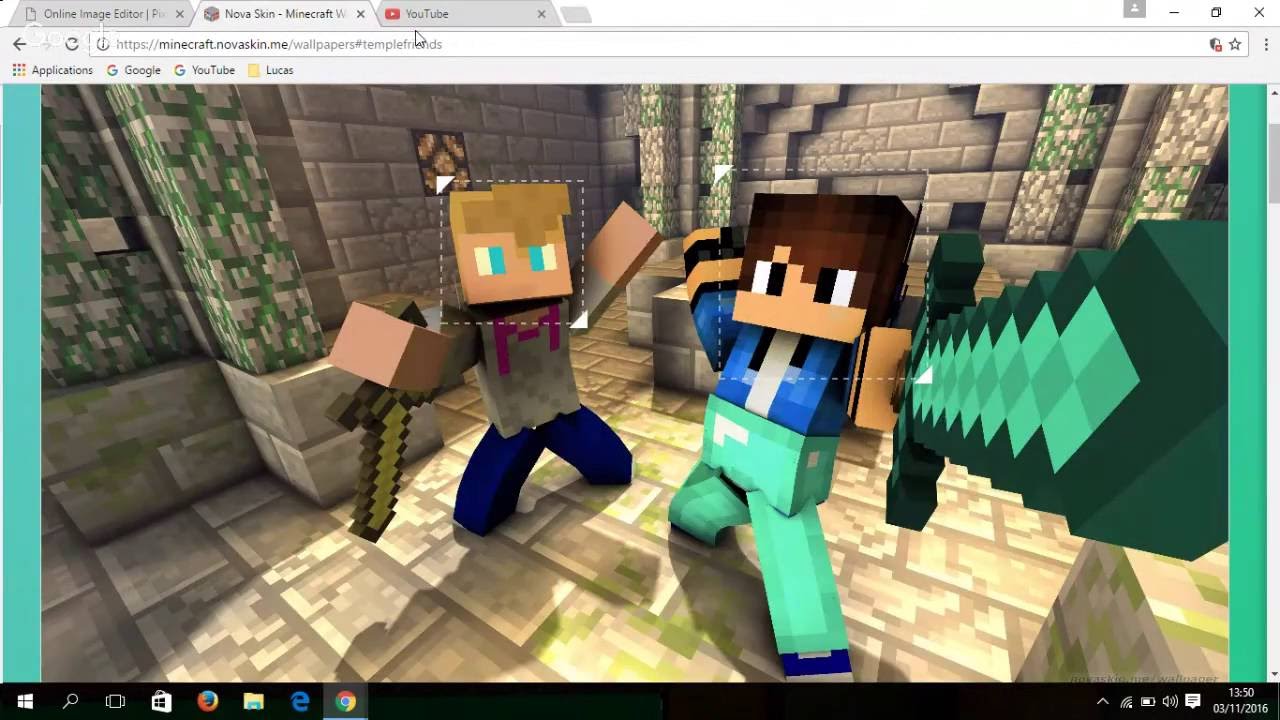Open the Chrome profile user button
This screenshot has width=1280, height=720.
click(x=1134, y=9)
